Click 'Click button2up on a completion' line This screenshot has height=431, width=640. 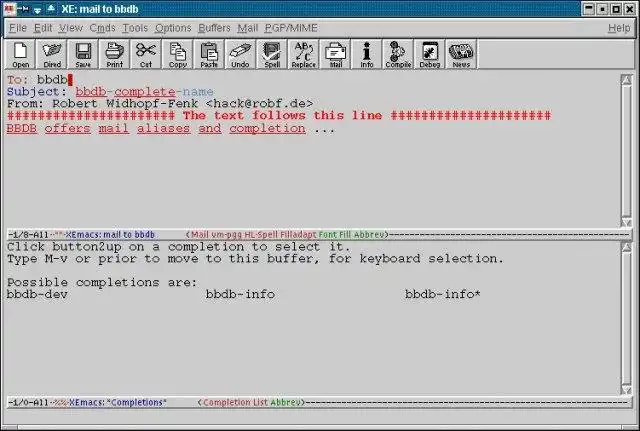178,247
